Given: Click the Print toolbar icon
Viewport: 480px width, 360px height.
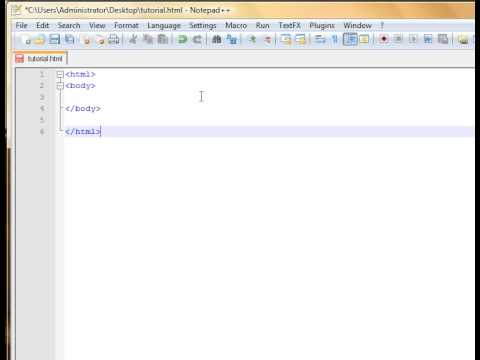Looking at the screenshot, I should 114,40.
